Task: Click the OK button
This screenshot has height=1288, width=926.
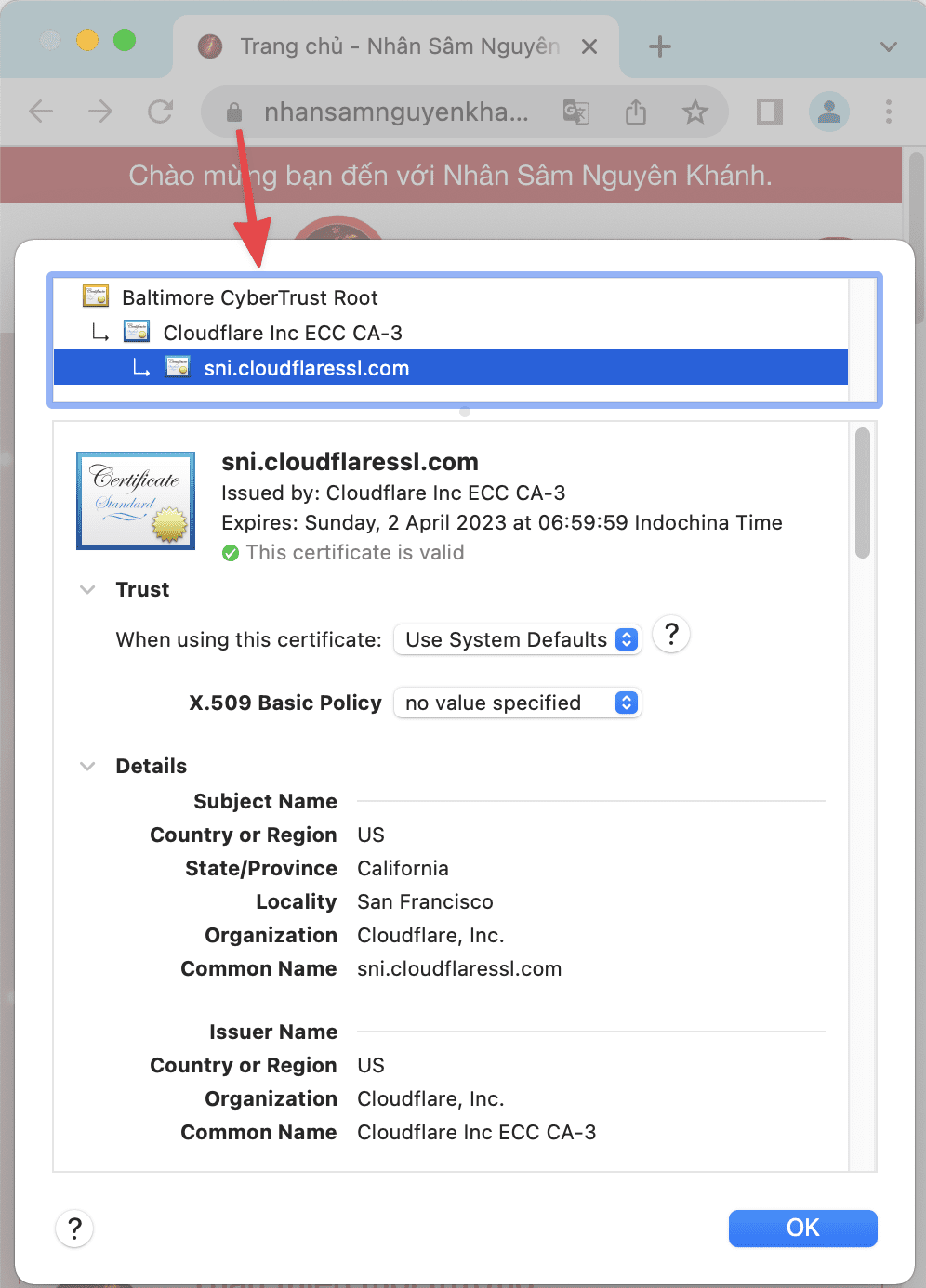Action: click(x=801, y=1228)
